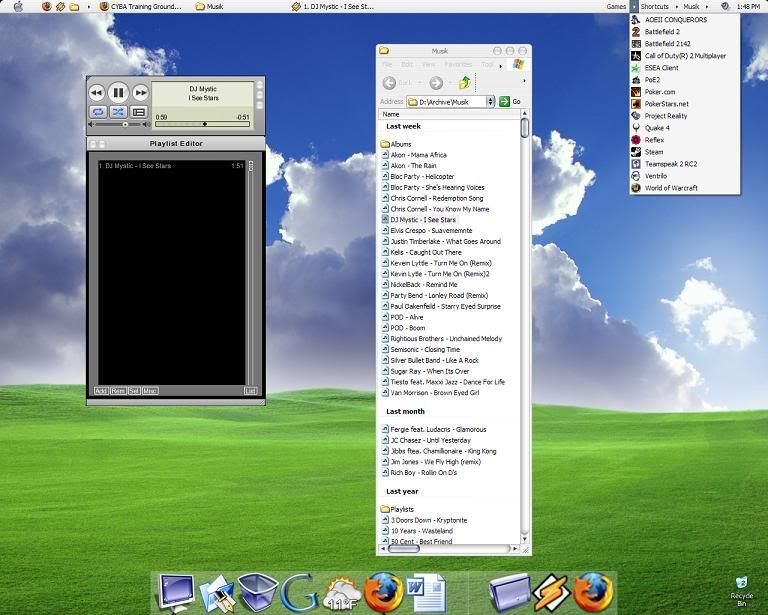Image resolution: width=768 pixels, height=615 pixels.
Task: Open the monitor icon in dock
Action: click(175, 592)
